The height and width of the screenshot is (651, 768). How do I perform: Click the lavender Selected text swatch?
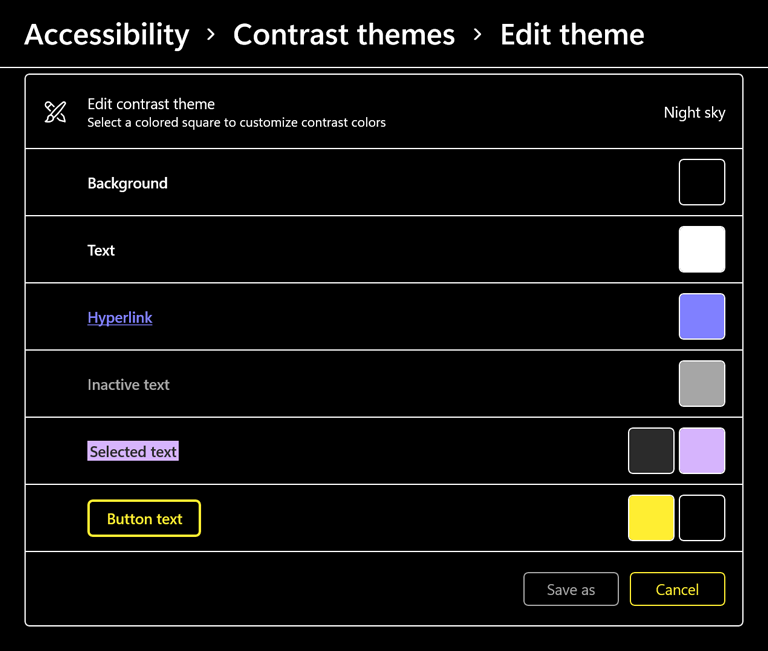coord(702,450)
